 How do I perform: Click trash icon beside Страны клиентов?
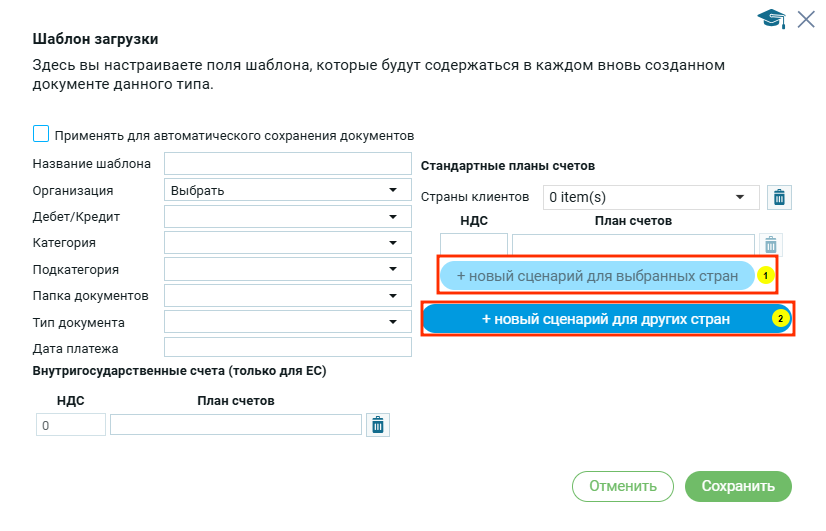pos(779,197)
